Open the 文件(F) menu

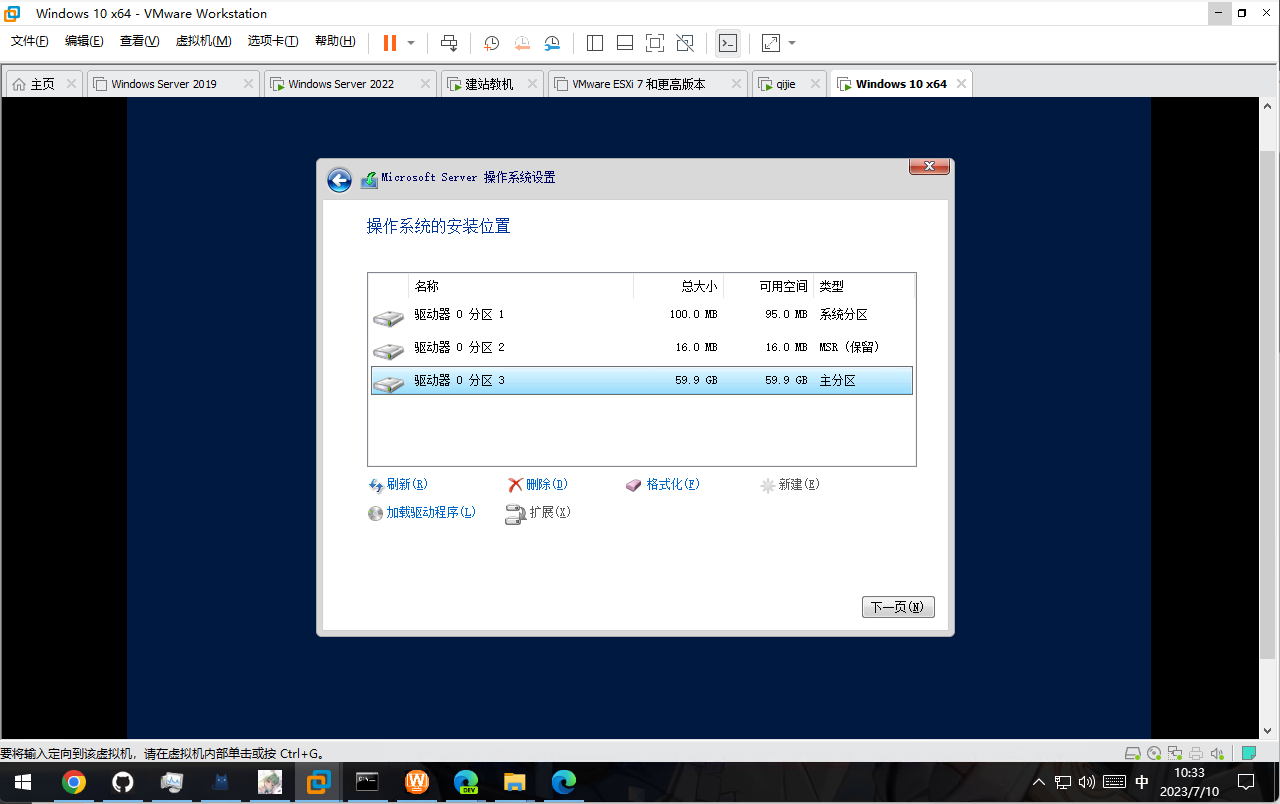[30, 41]
